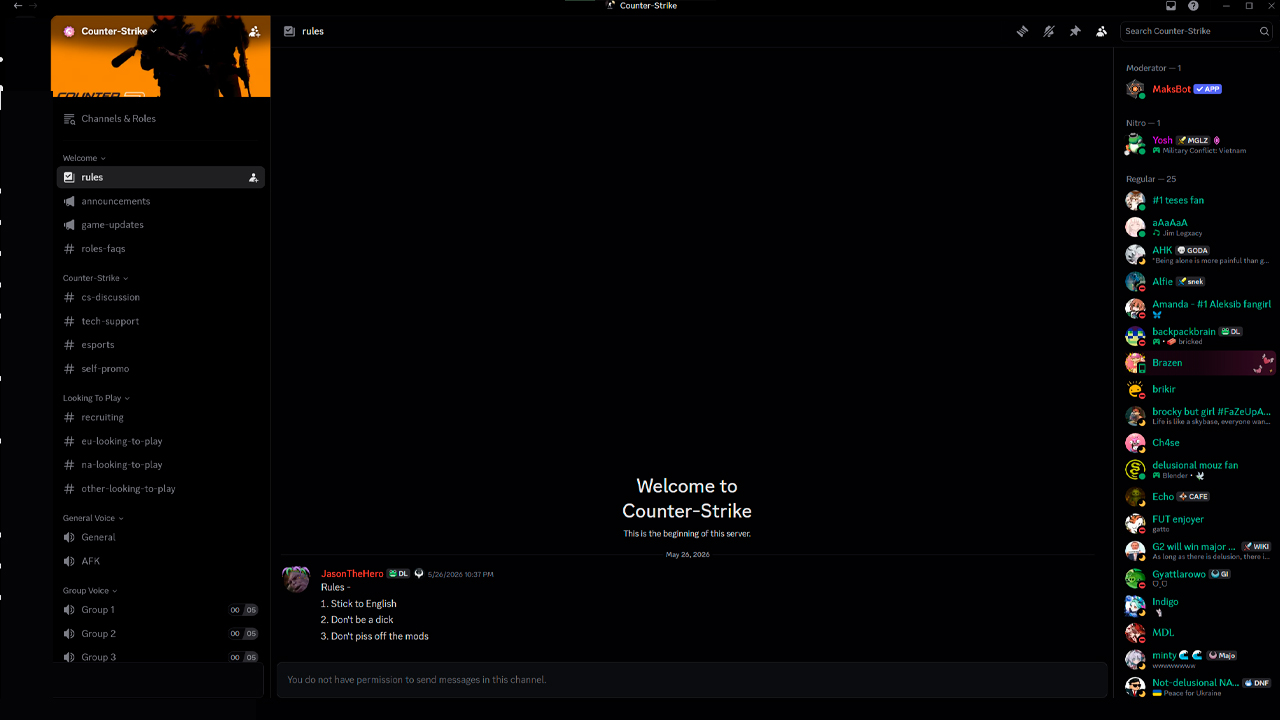The image size is (1280, 720).
Task: Open the recruiting channel
Action: click(x=161, y=417)
